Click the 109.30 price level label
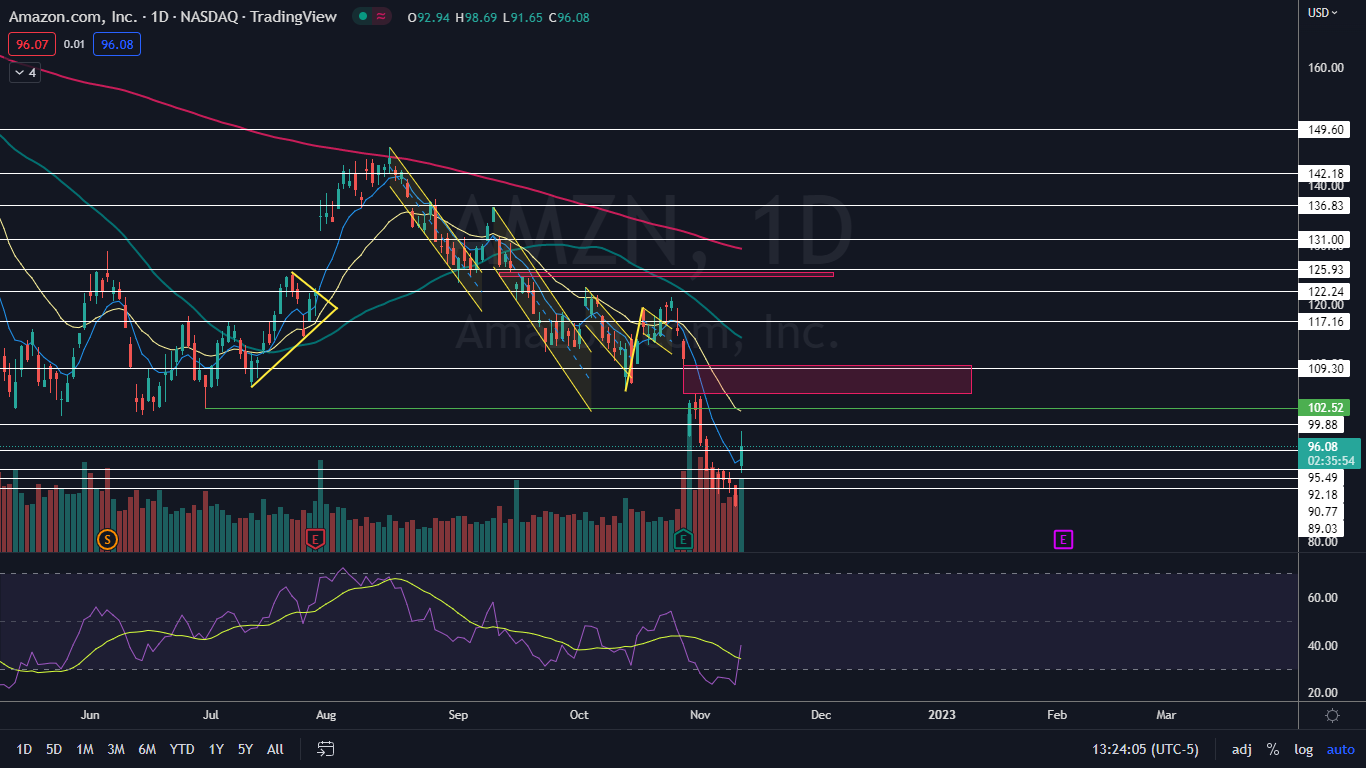The width and height of the screenshot is (1366, 768). click(1324, 368)
